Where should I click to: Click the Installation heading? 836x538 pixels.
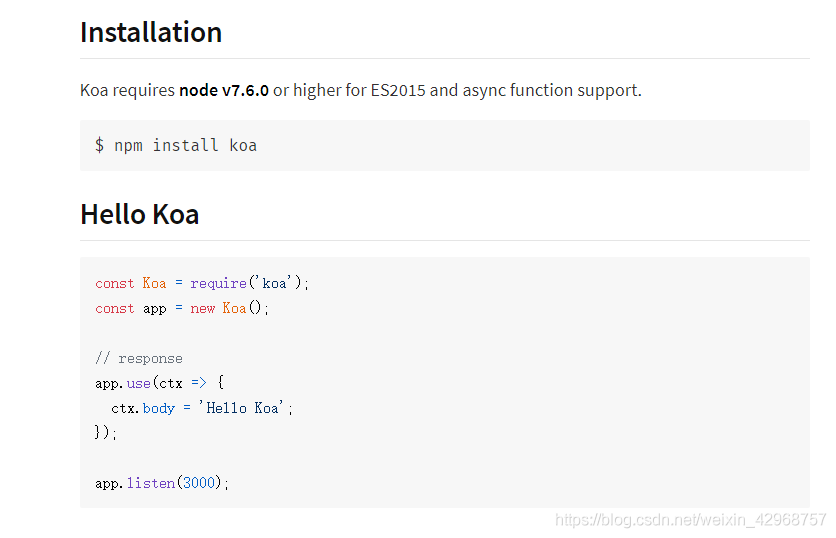tap(151, 33)
